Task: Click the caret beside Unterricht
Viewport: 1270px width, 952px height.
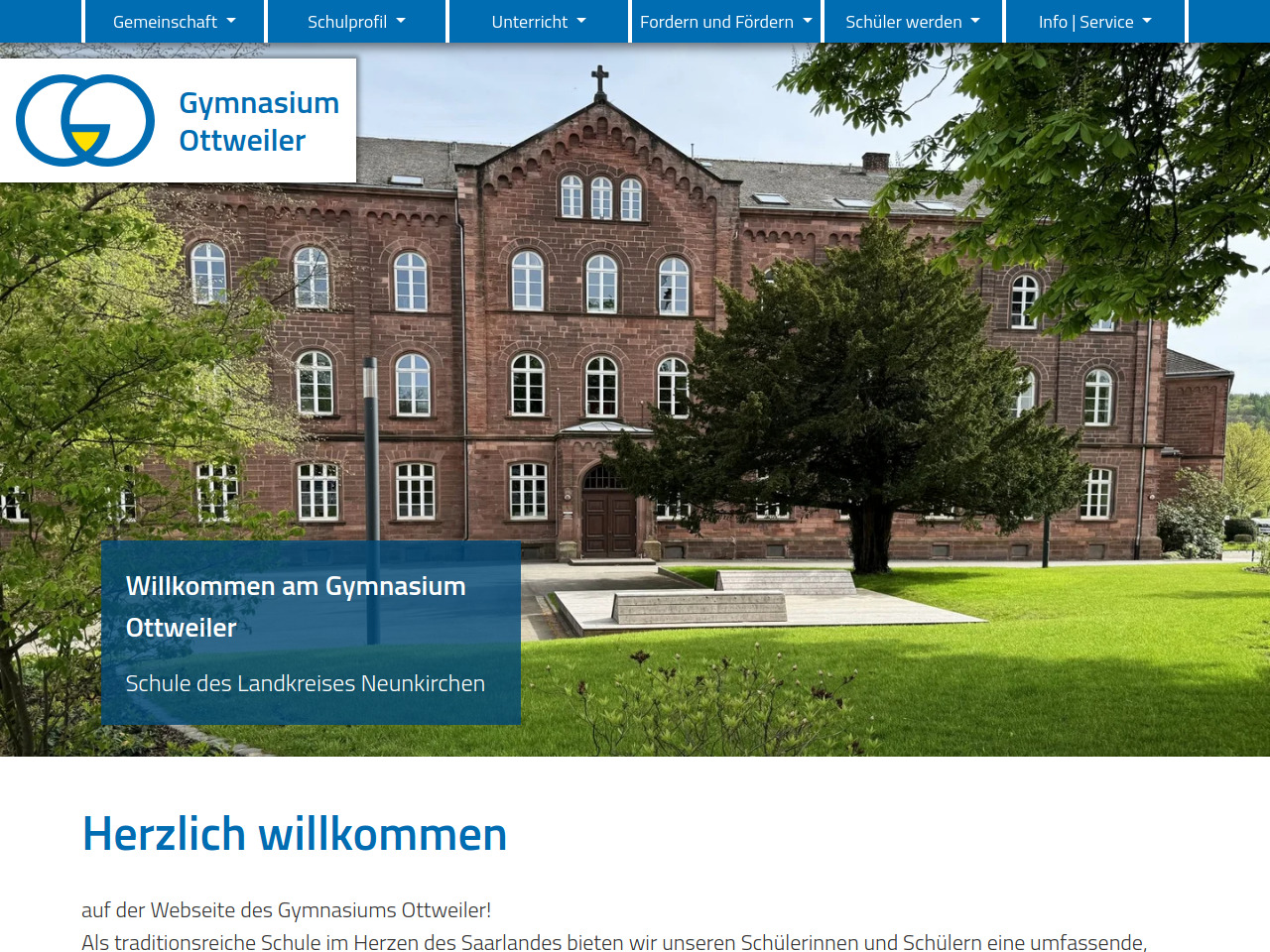Action: click(x=581, y=21)
